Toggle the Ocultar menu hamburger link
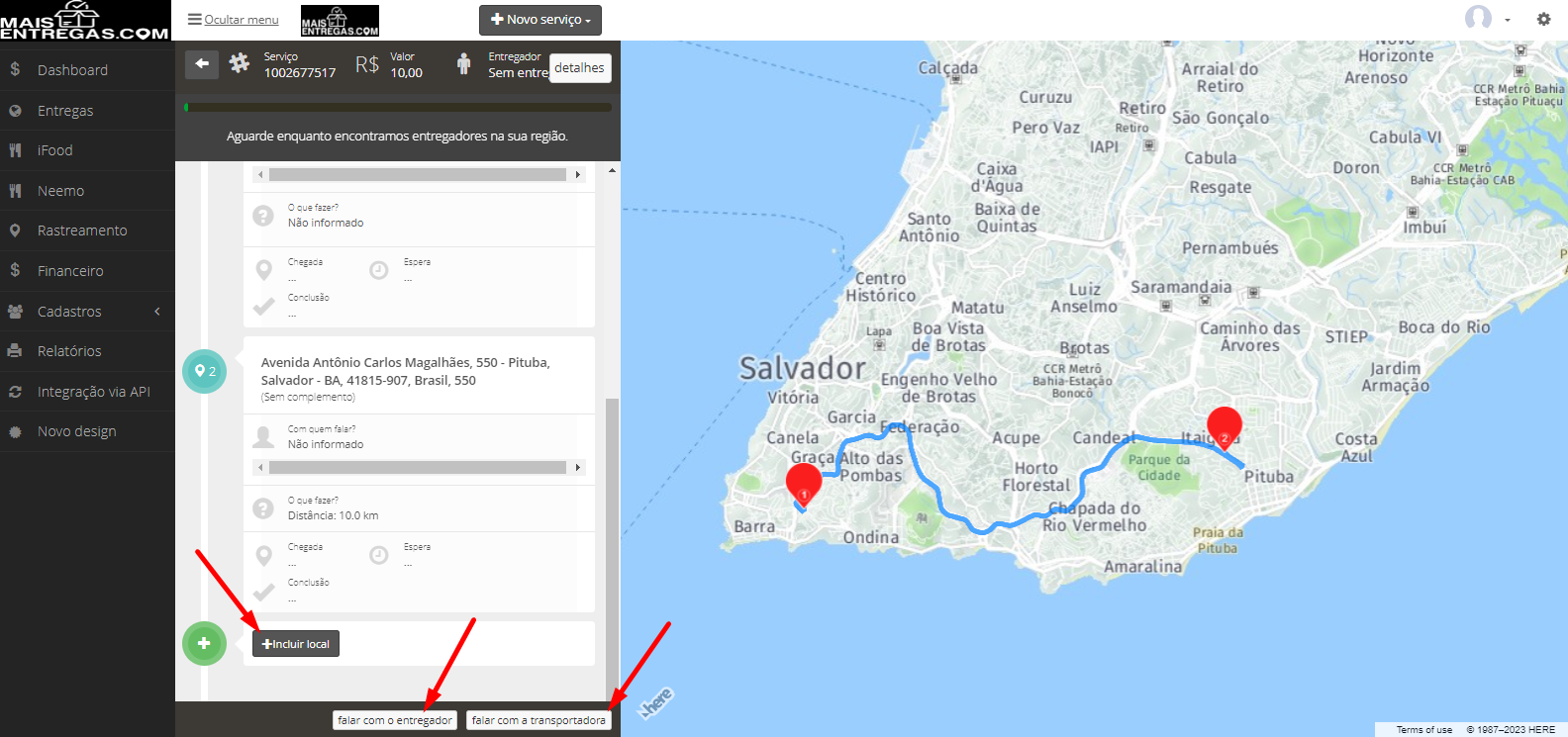Viewport: 1568px width, 737px height. (x=234, y=20)
